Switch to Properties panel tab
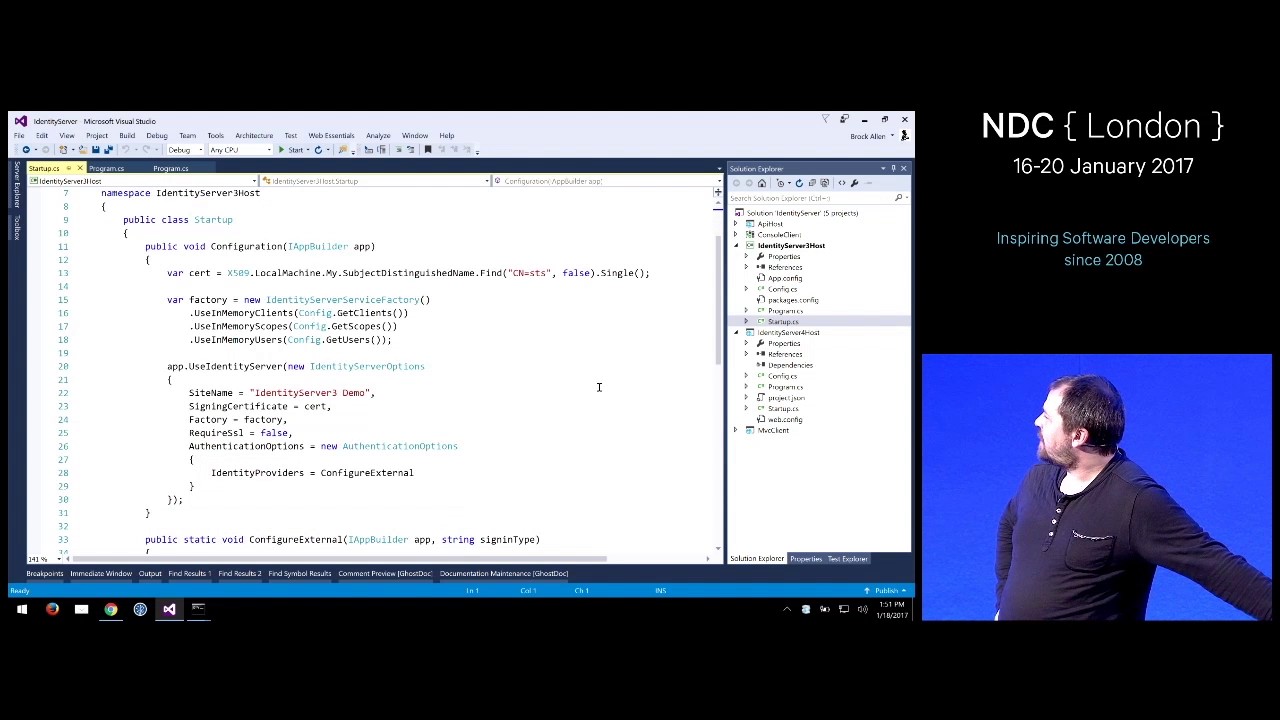Image resolution: width=1280 pixels, height=720 pixels. [806, 559]
